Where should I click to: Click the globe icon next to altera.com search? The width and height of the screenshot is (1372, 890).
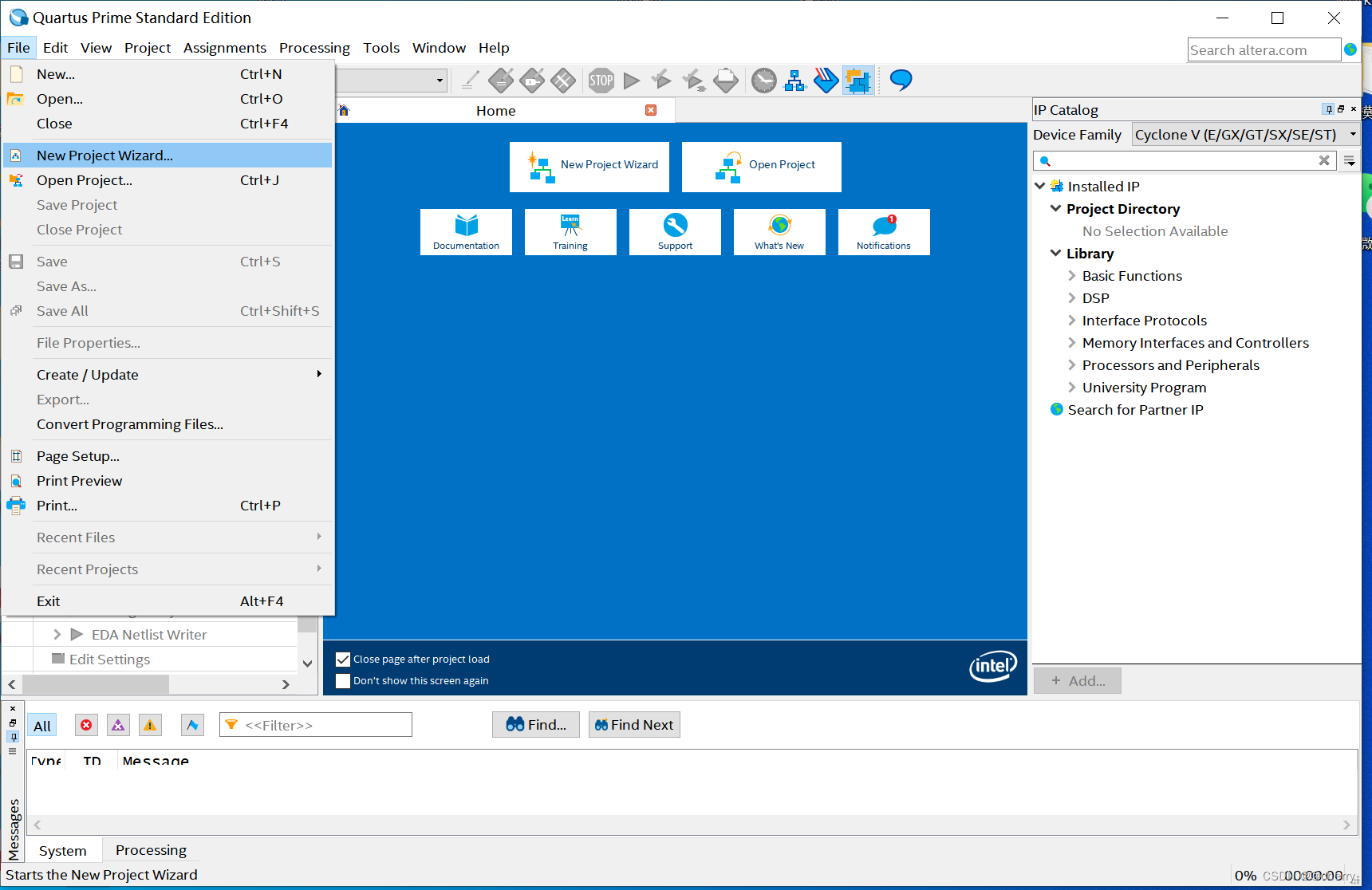[1350, 49]
